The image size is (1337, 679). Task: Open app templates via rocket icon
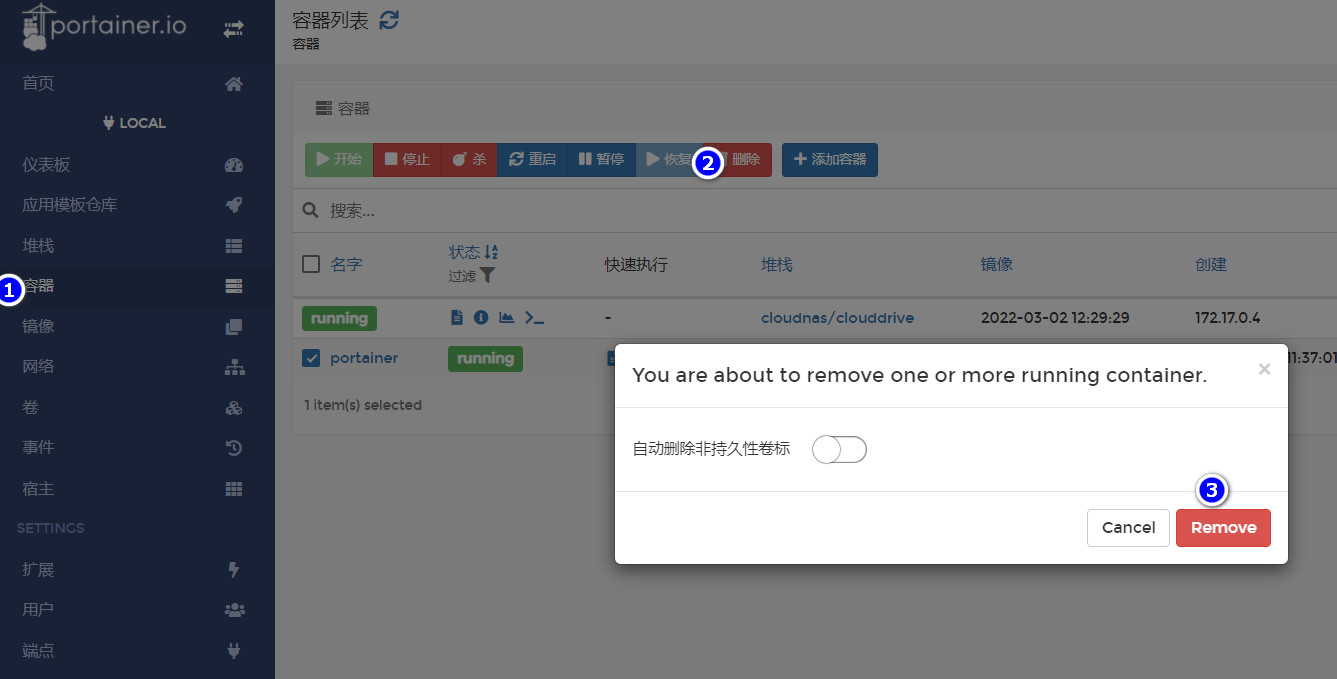234,205
